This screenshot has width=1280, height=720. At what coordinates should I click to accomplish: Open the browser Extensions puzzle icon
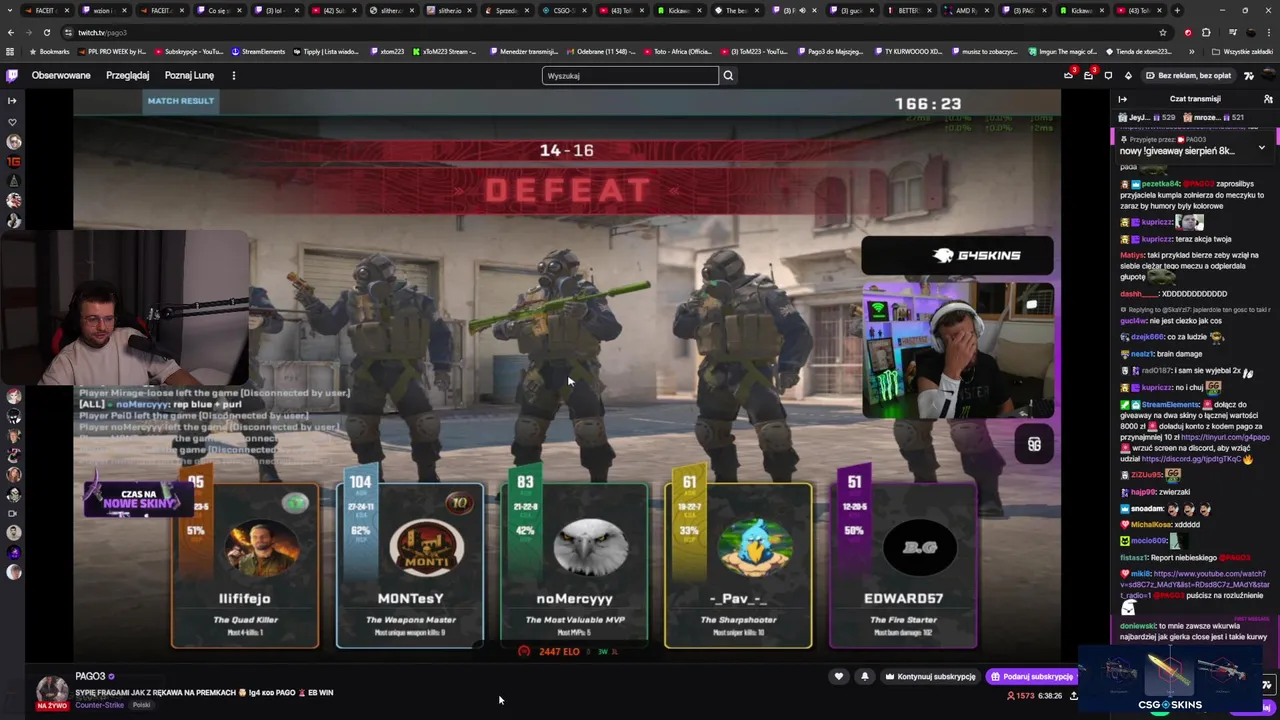tap(1206, 32)
